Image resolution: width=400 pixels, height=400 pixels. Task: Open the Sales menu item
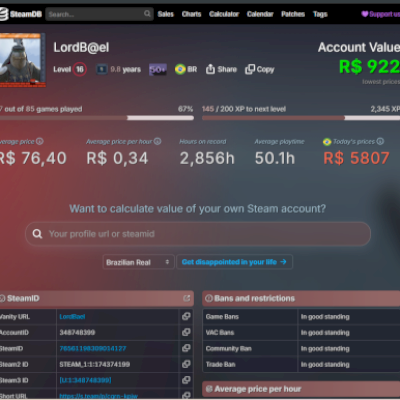166,14
